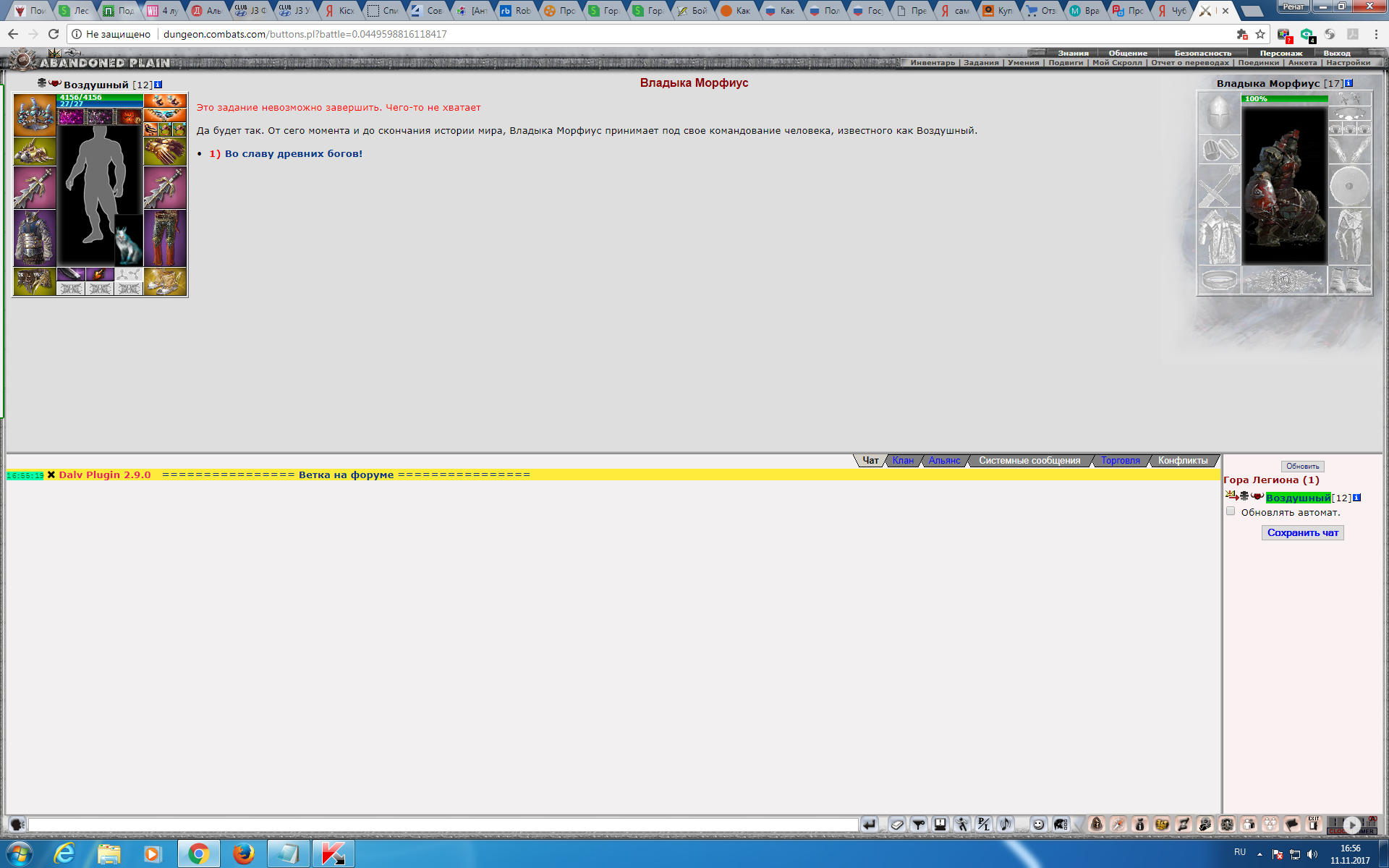Open info icon next to Владыка Морфиус [17]
This screenshot has width=1389, height=868.
coord(1348,83)
